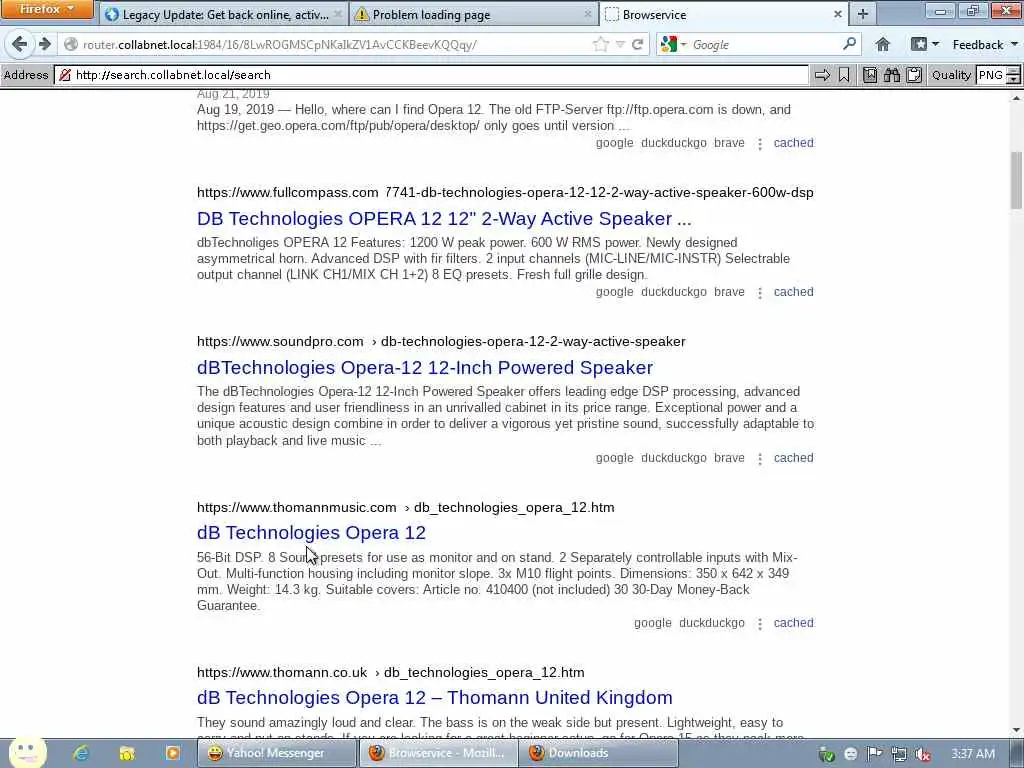Click the site identity globe icon
The image size is (1024, 768).
71,44
